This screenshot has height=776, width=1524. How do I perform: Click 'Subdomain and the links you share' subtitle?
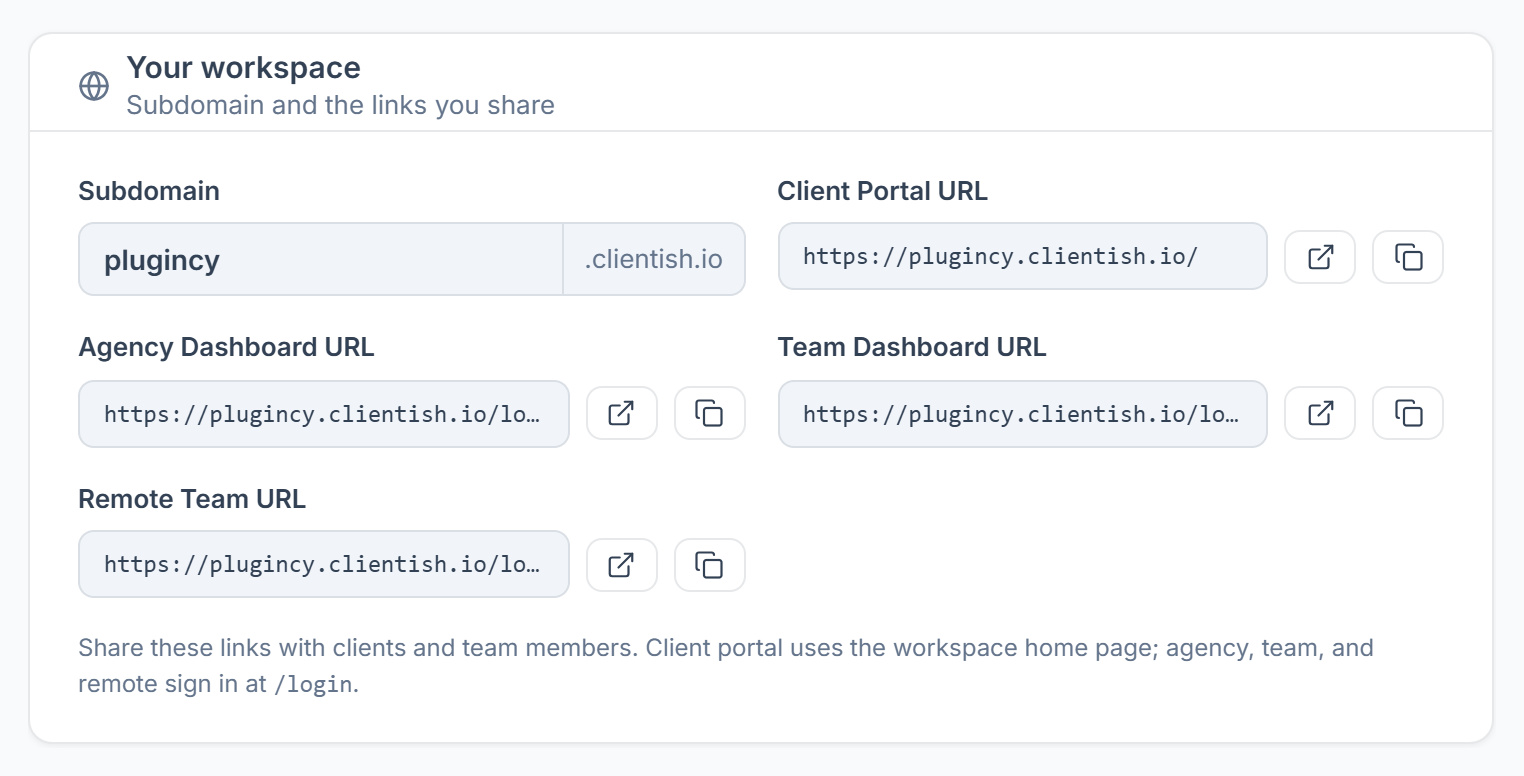[340, 105]
